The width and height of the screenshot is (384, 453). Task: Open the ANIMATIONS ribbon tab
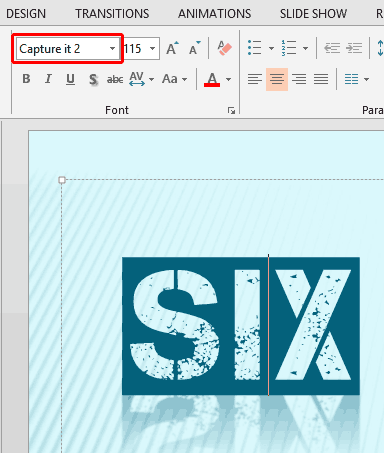(x=214, y=14)
